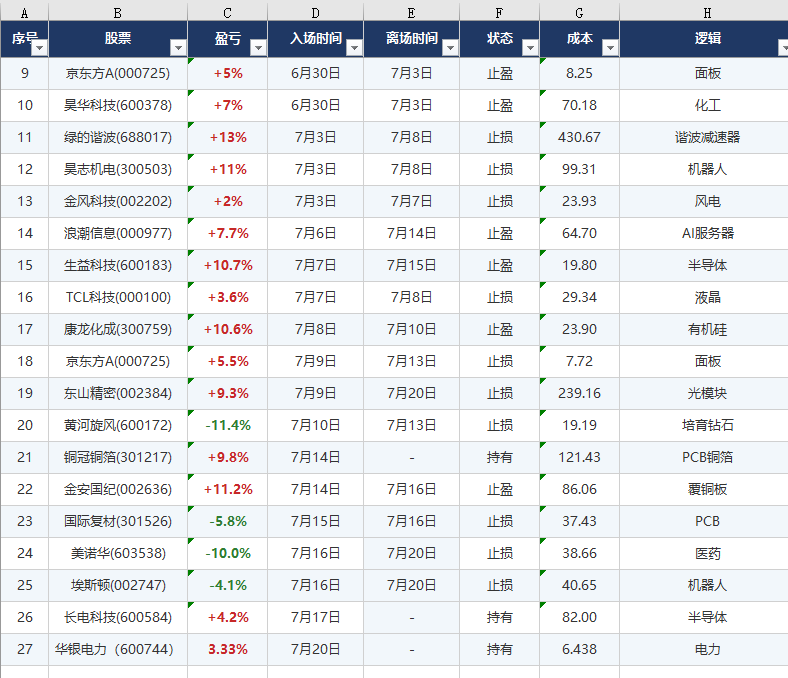Image resolution: width=788 pixels, height=678 pixels.
Task: Select cell 埃斯顿(002747)
Action: 118,585
